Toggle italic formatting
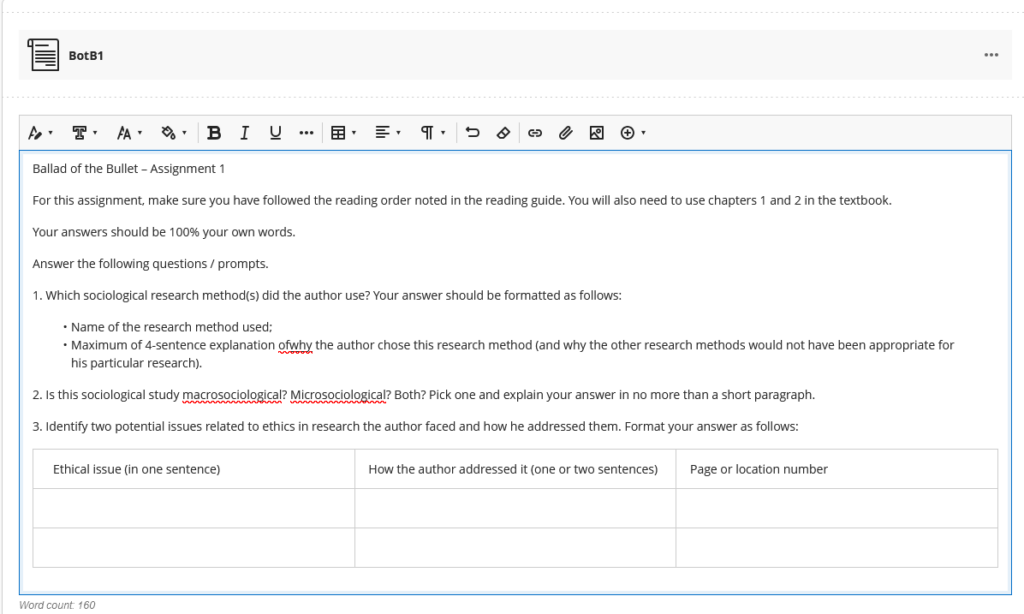 (x=245, y=133)
